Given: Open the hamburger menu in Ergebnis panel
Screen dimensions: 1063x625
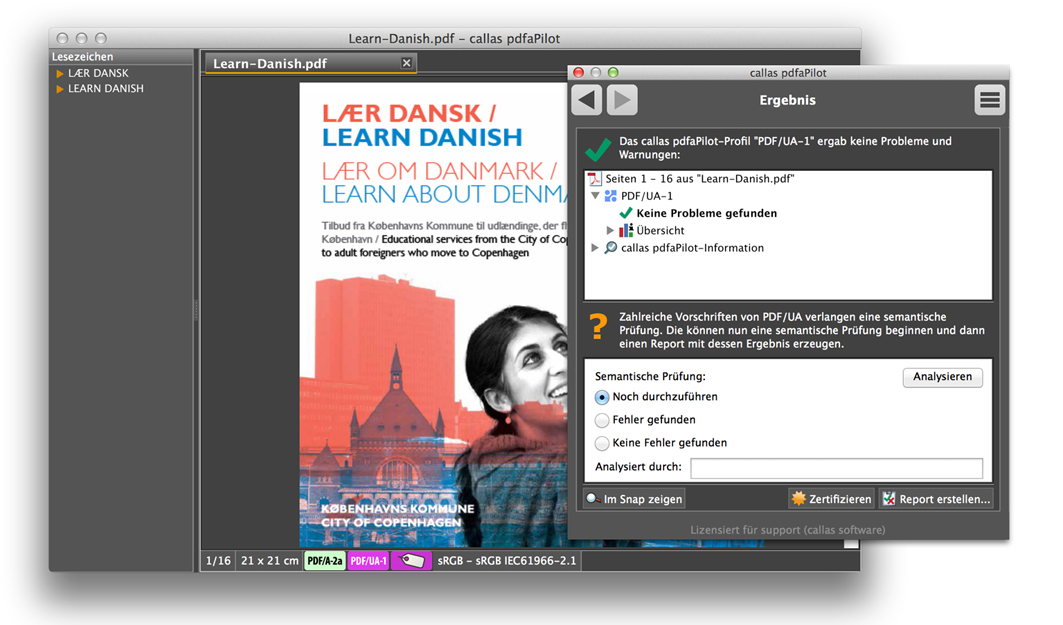Looking at the screenshot, I should [989, 100].
